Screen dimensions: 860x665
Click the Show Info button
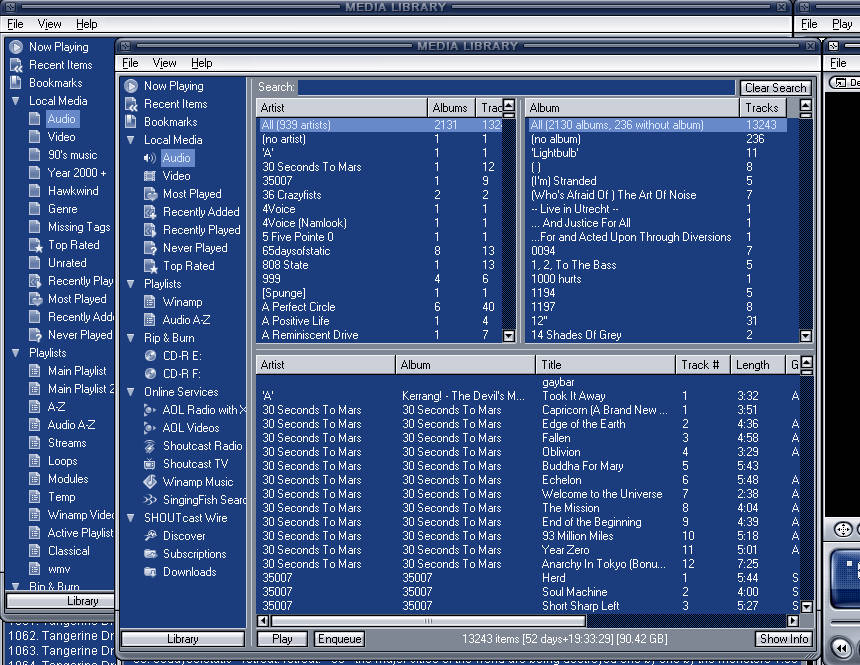tap(784, 639)
